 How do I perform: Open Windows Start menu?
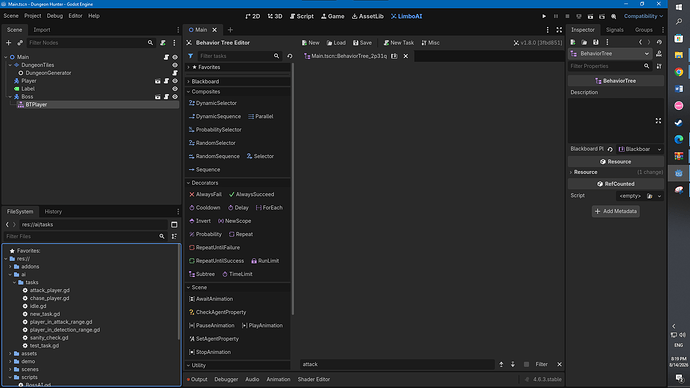tap(679, 7)
